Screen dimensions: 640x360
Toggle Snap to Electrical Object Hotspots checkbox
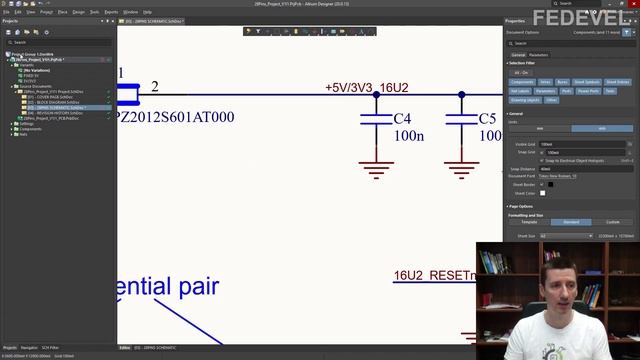point(542,160)
